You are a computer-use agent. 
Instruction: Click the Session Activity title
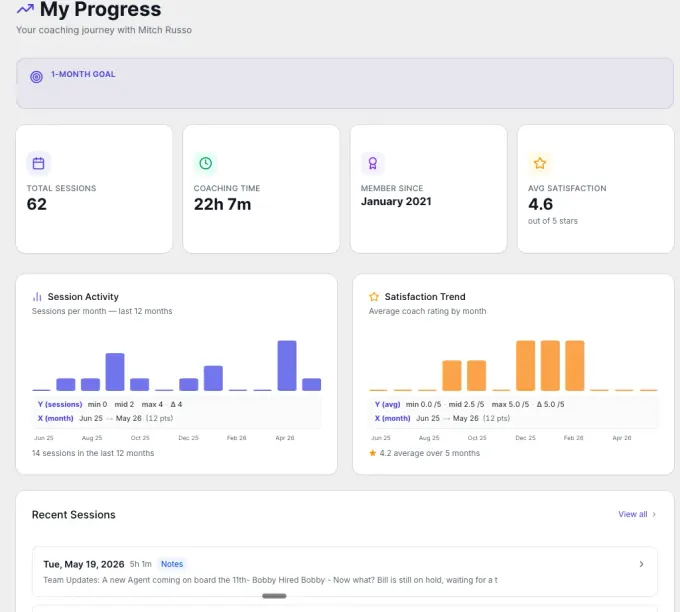[83, 297]
